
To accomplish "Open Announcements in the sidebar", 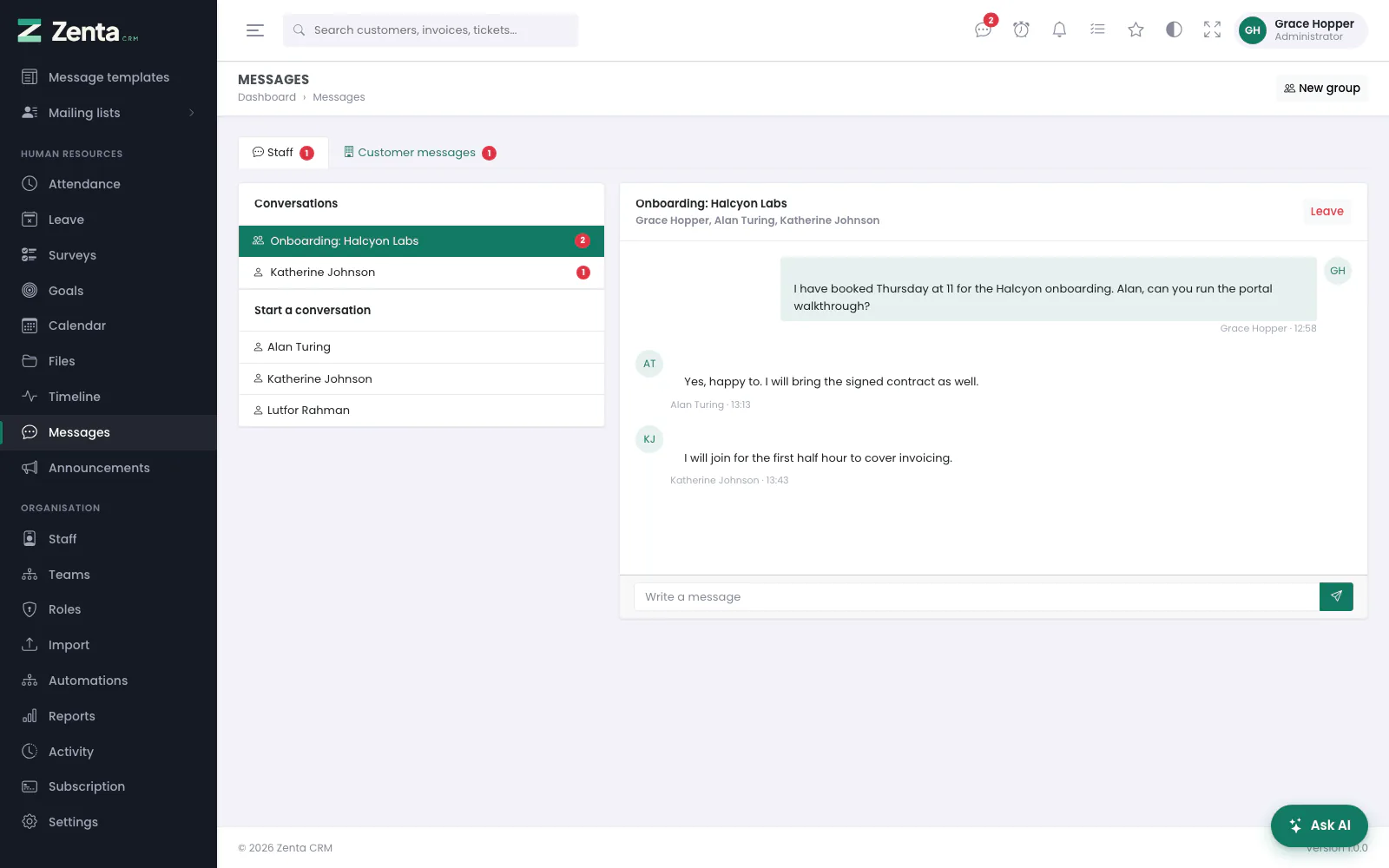I will (x=109, y=468).
